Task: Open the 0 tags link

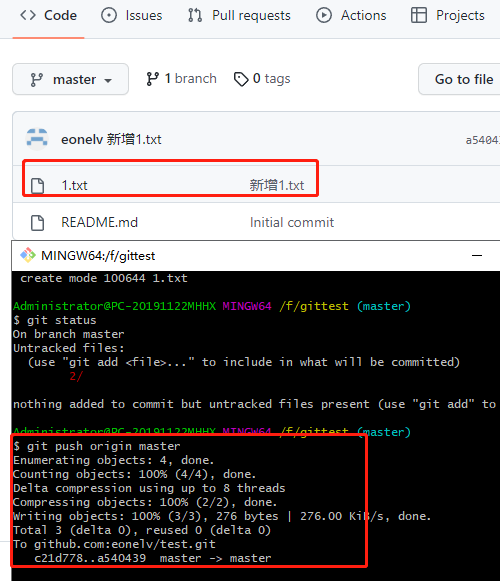Action: click(x=262, y=79)
